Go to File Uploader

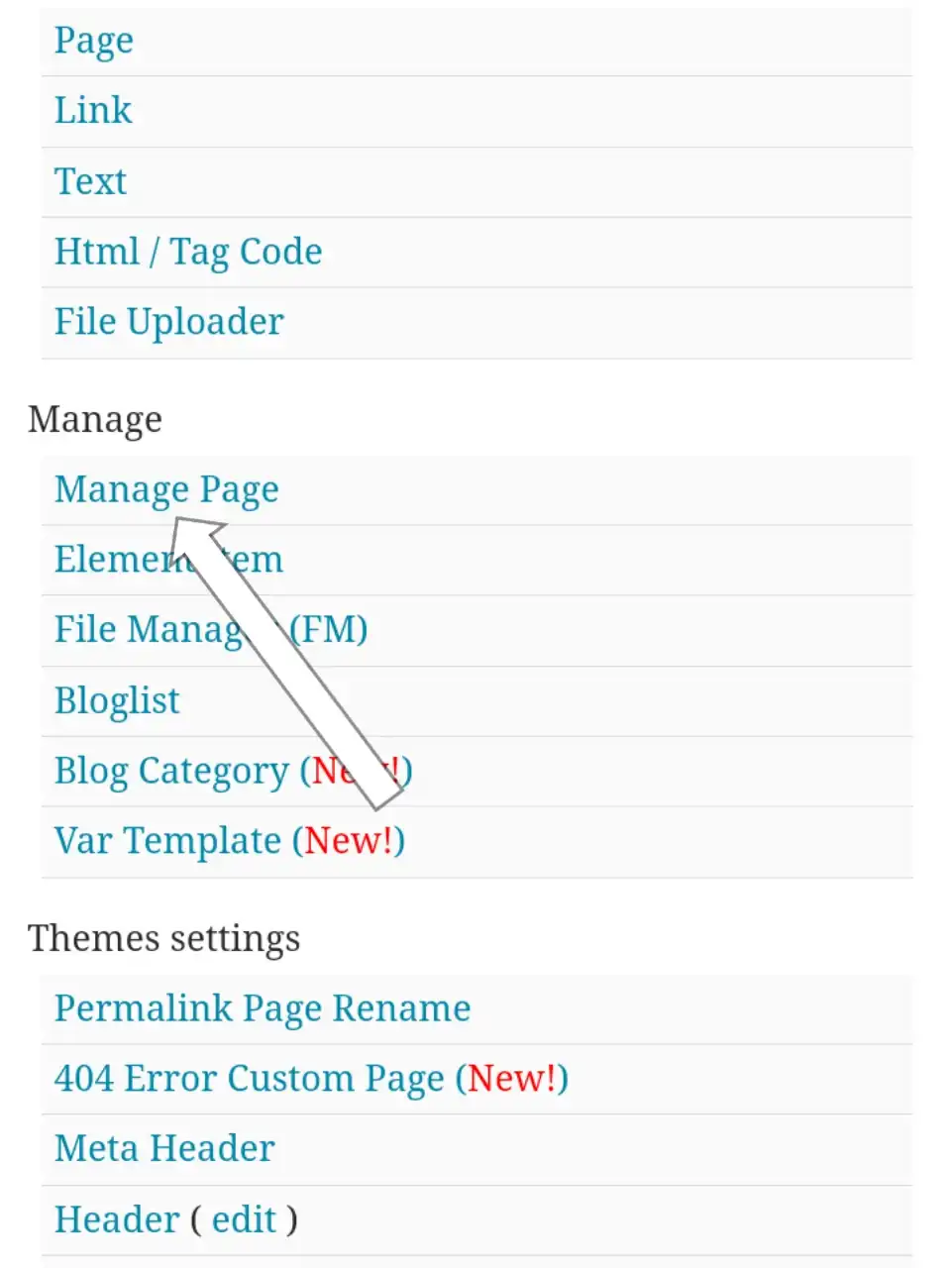(168, 322)
